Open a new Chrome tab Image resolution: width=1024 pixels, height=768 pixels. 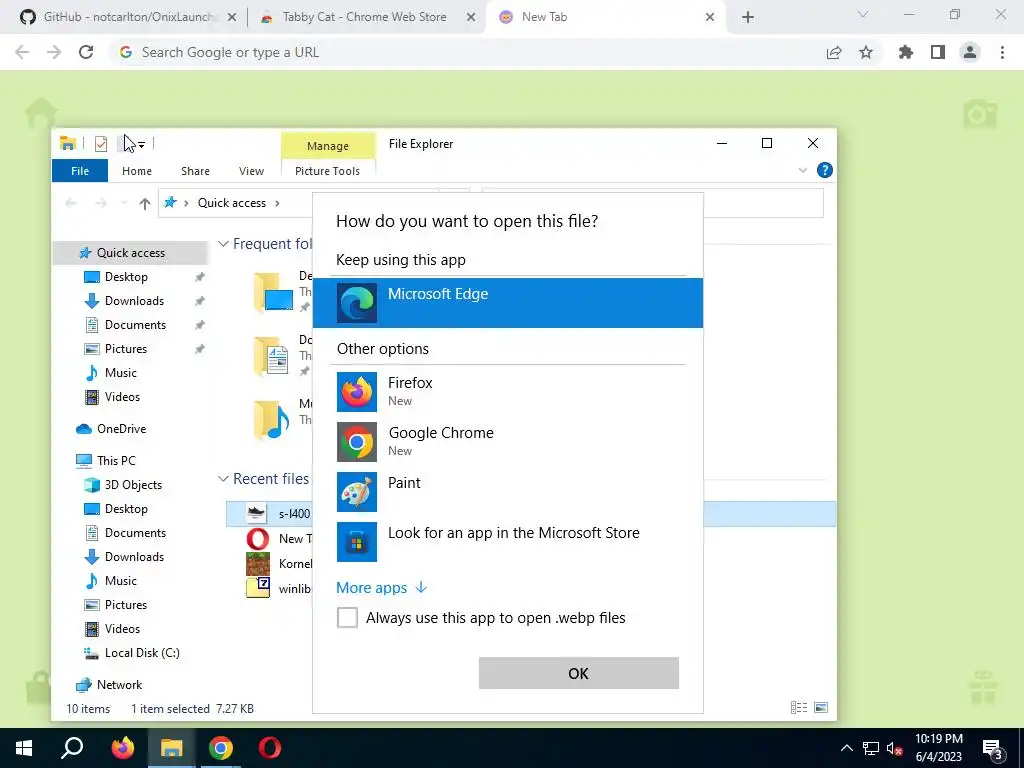pos(748,17)
